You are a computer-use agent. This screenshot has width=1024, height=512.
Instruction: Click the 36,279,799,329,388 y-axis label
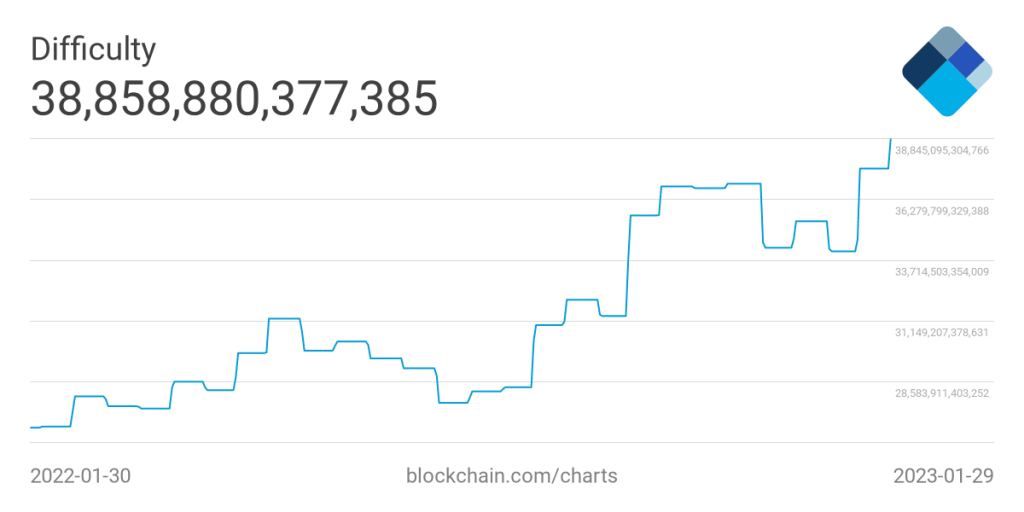click(x=941, y=211)
